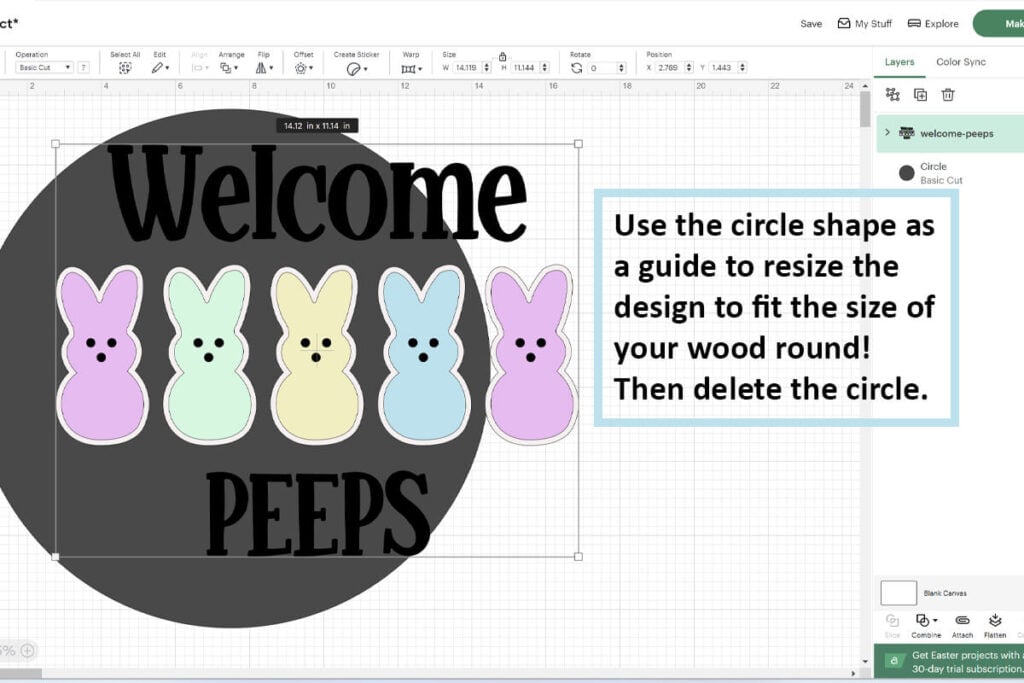Click the Create Sticker icon
This screenshot has width=1024, height=683.
[x=353, y=69]
